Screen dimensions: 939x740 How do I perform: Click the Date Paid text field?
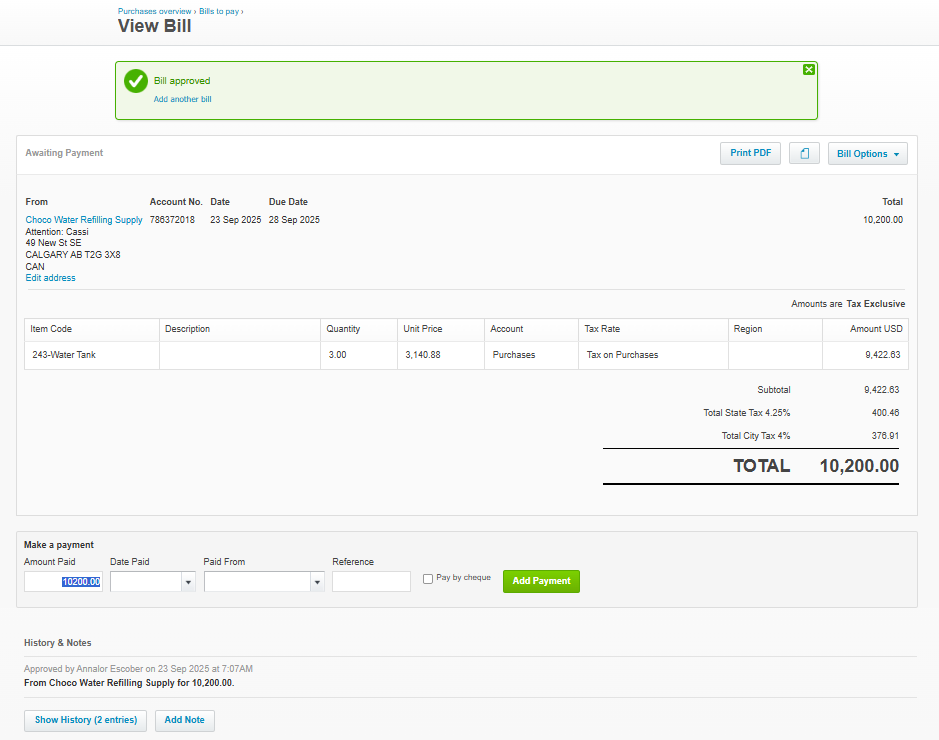click(x=145, y=582)
